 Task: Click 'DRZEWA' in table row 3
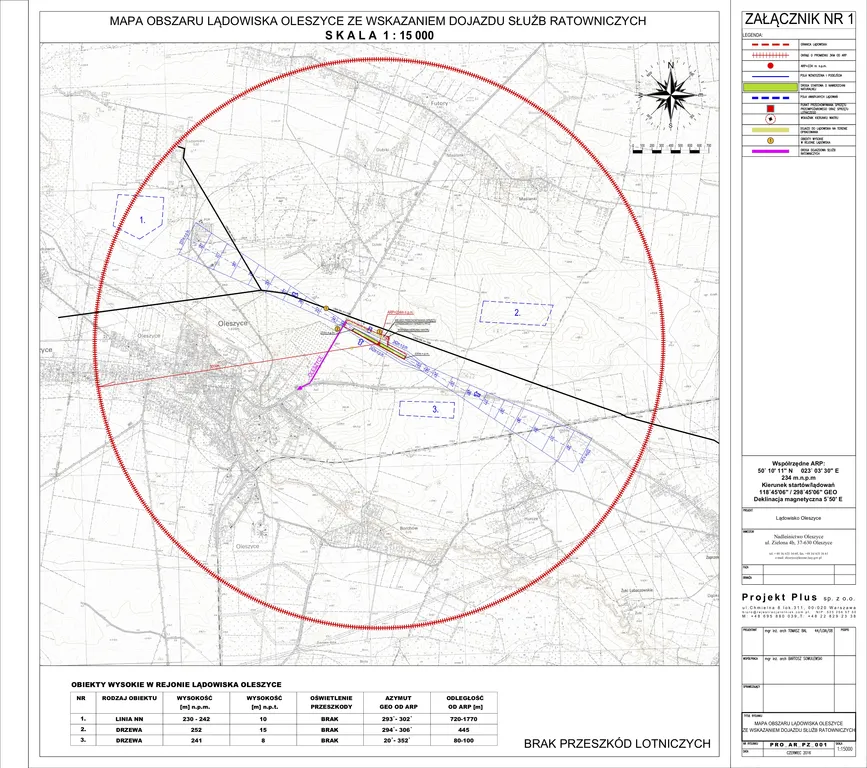click(129, 740)
